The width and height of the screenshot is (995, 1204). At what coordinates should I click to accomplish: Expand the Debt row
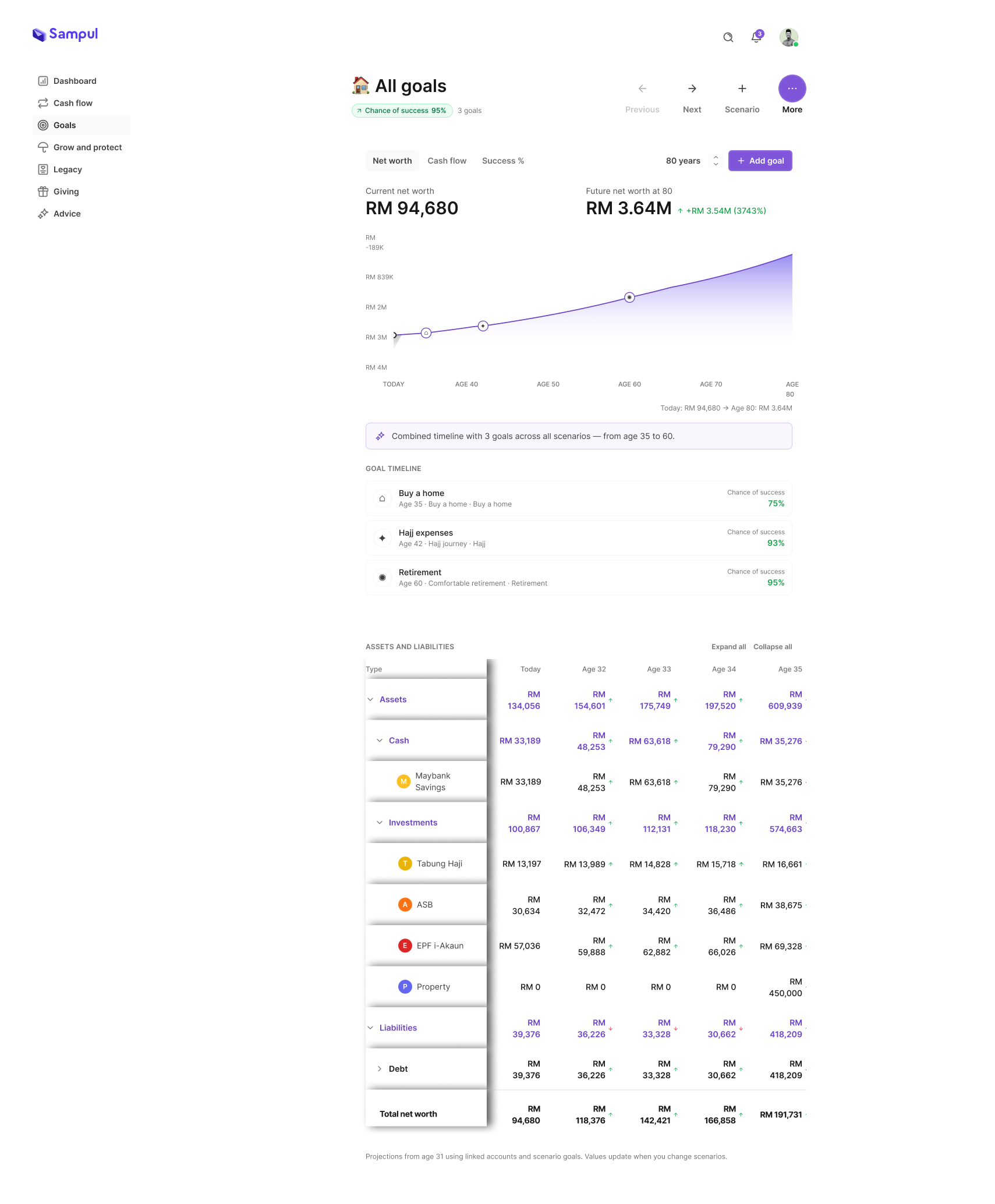380,1069
